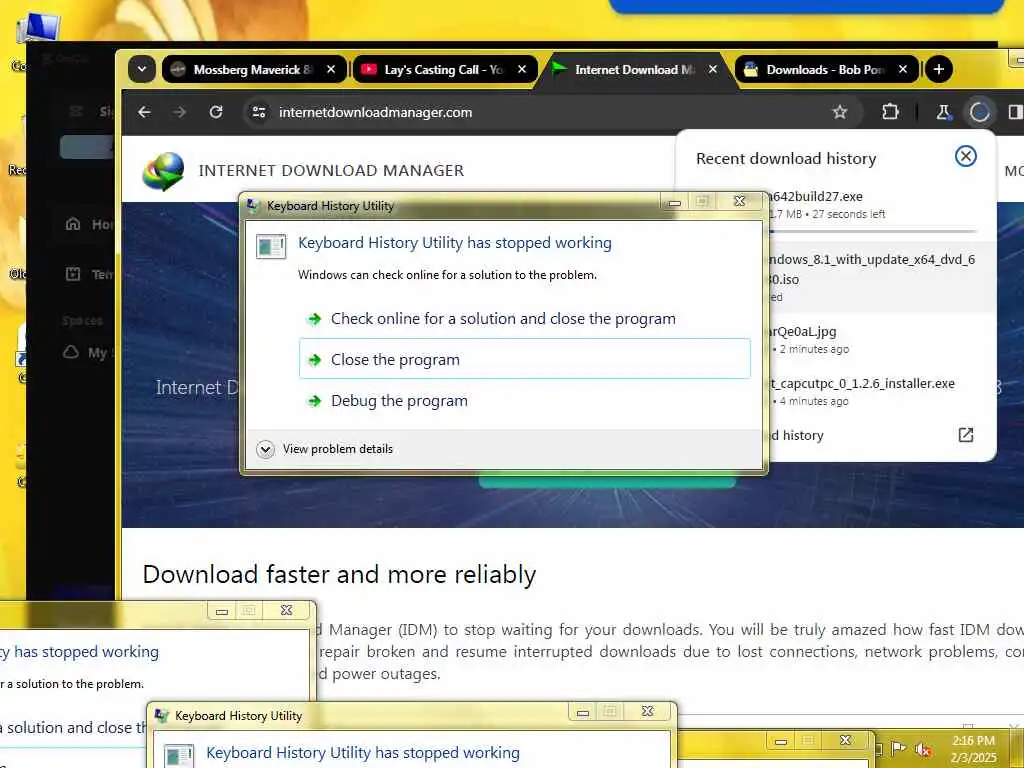Image resolution: width=1024 pixels, height=768 pixels.
Task: Open Action Center flag icon in system tray
Action: point(899,748)
